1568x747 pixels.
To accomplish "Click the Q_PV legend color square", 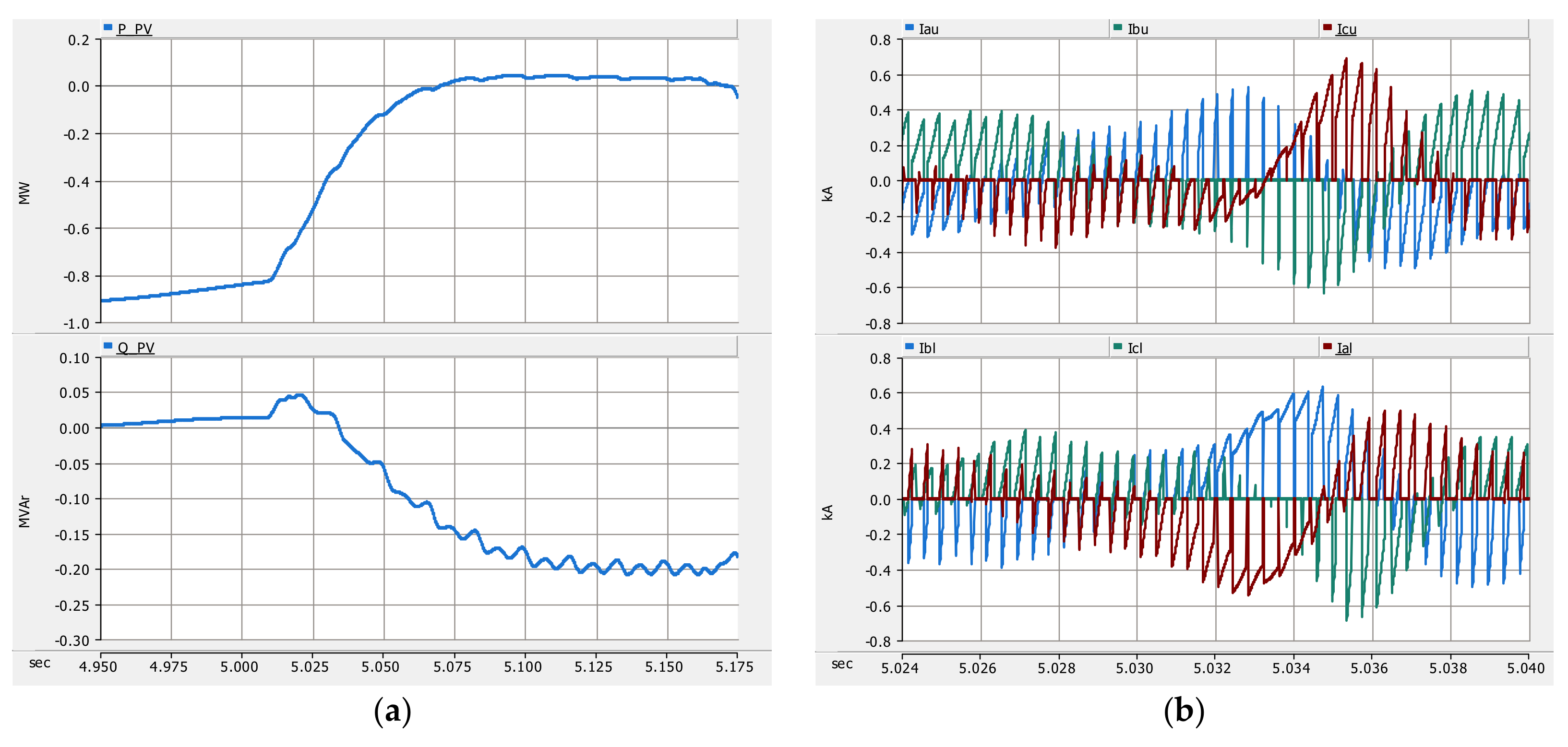I will 108,345.
